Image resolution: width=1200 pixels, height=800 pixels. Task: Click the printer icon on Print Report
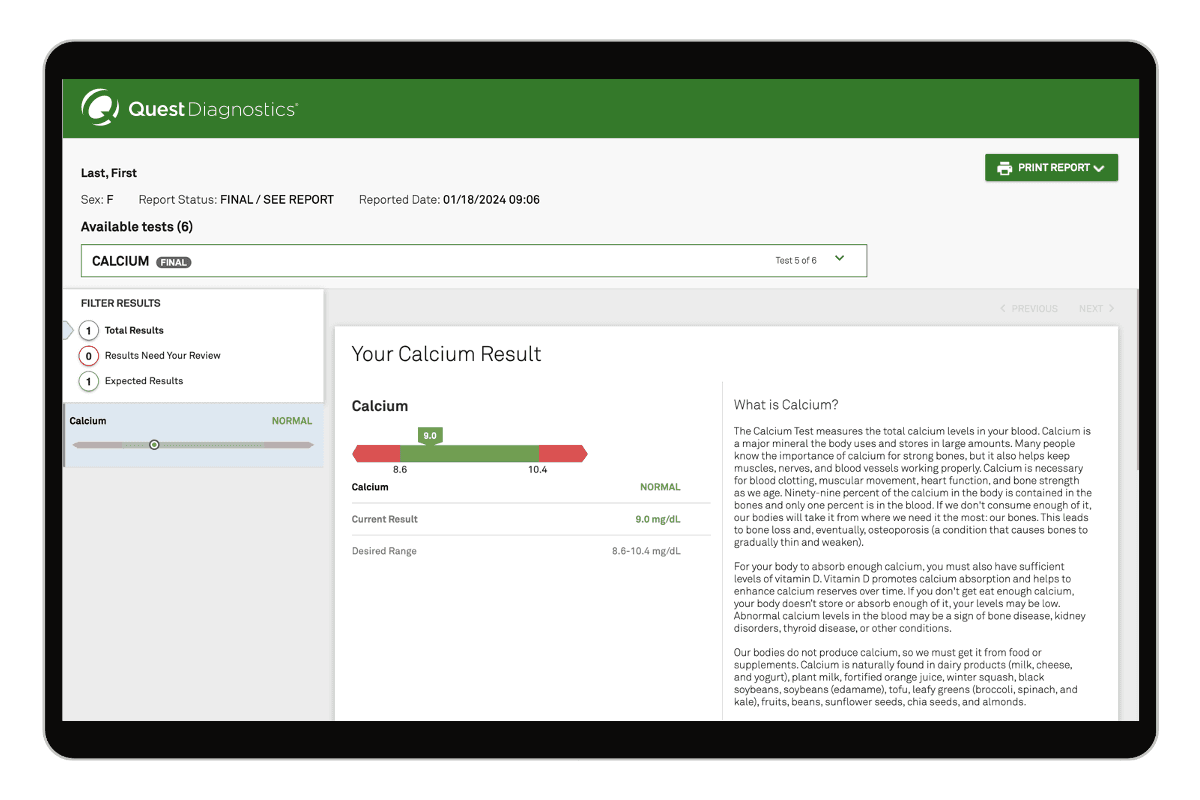tap(1004, 168)
